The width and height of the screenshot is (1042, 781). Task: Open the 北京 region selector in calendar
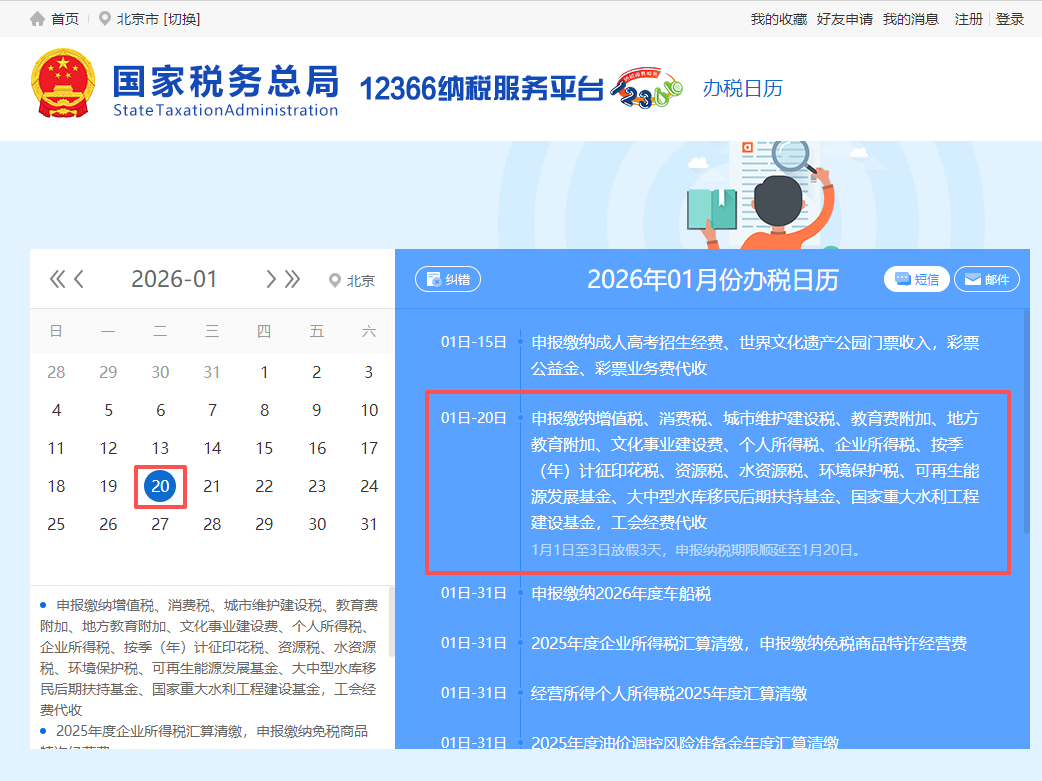click(x=352, y=281)
